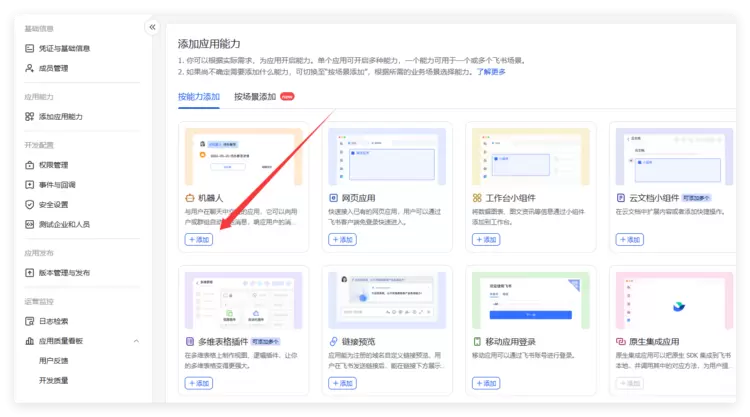Click the 移动应用登录 preview thumbnail
This screenshot has width=750, height=417.
(x=523, y=300)
